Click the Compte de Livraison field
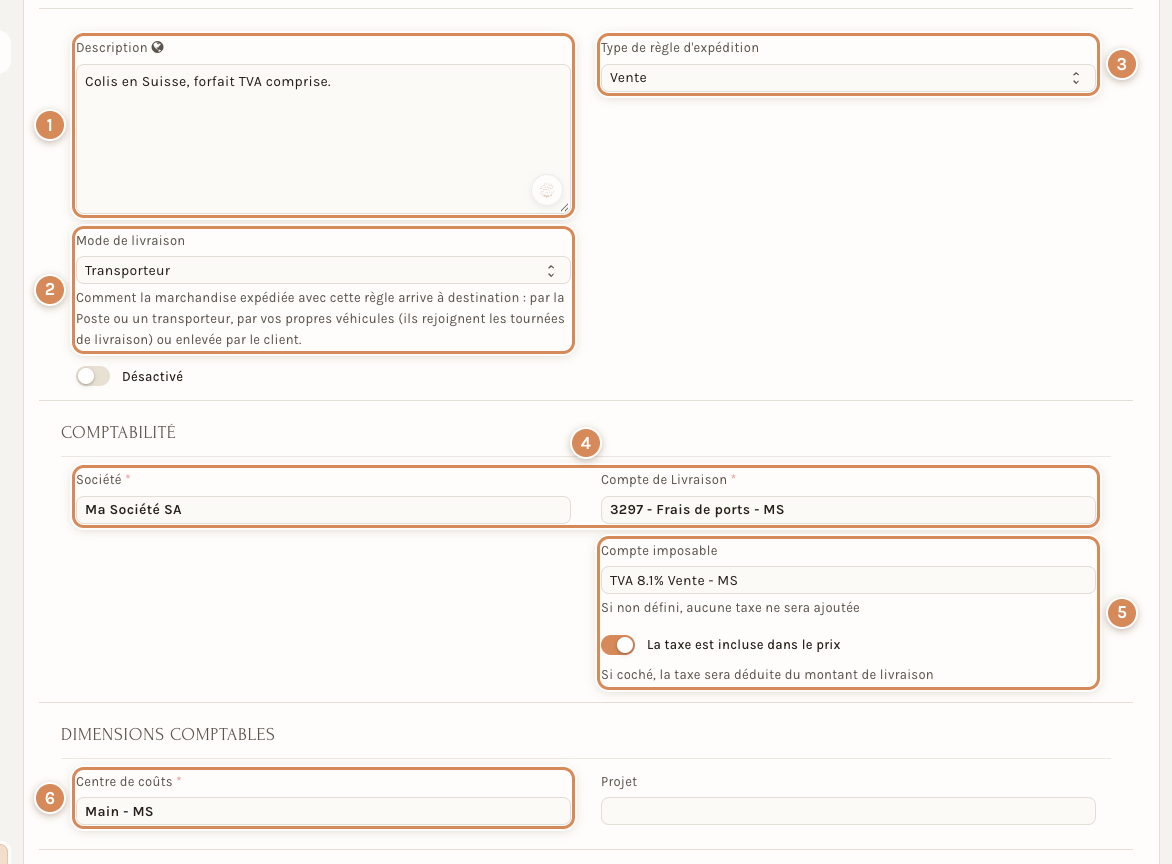 point(848,510)
